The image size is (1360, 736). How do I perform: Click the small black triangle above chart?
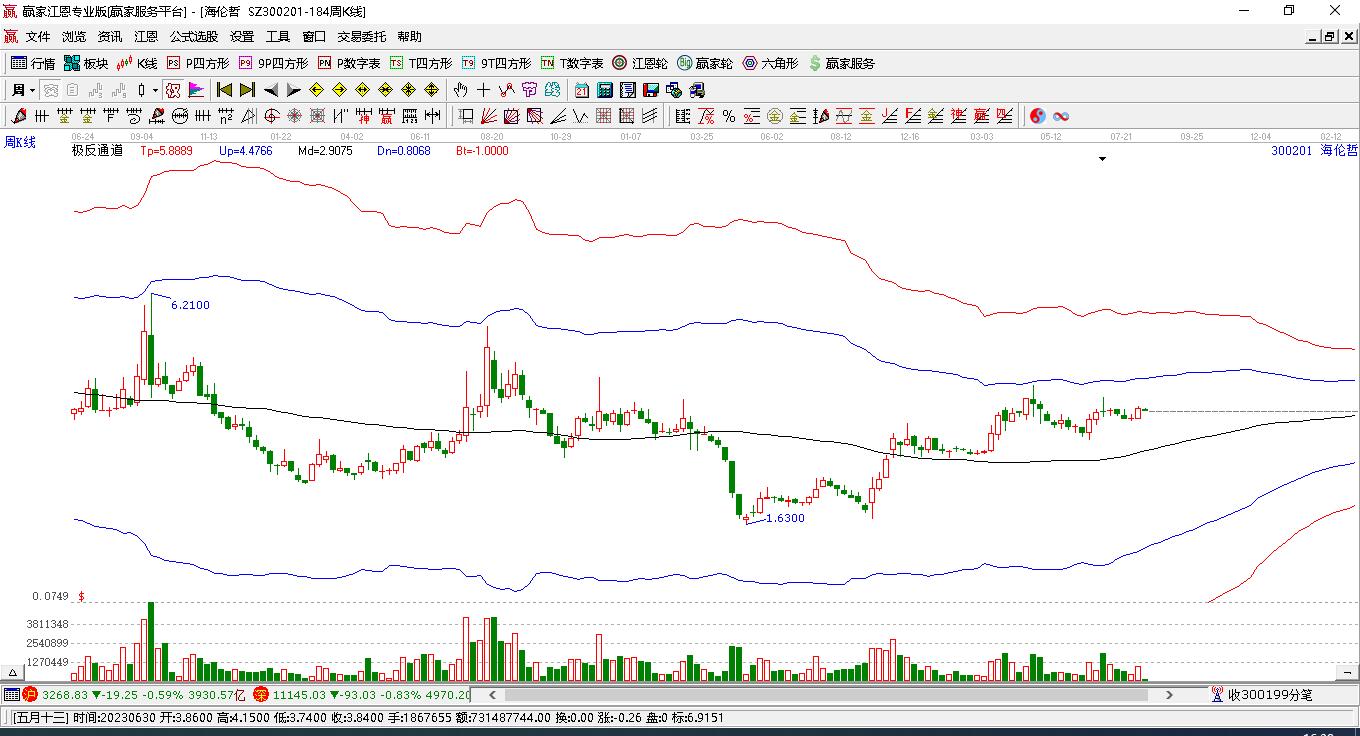coord(1102,159)
